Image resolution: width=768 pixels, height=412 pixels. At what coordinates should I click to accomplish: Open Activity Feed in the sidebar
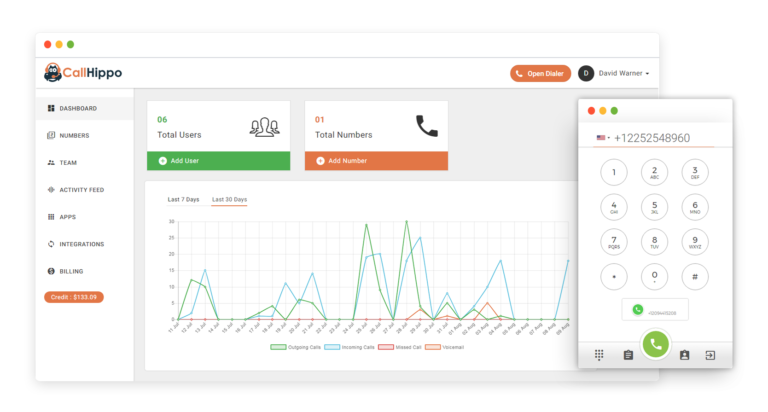[x=81, y=190]
